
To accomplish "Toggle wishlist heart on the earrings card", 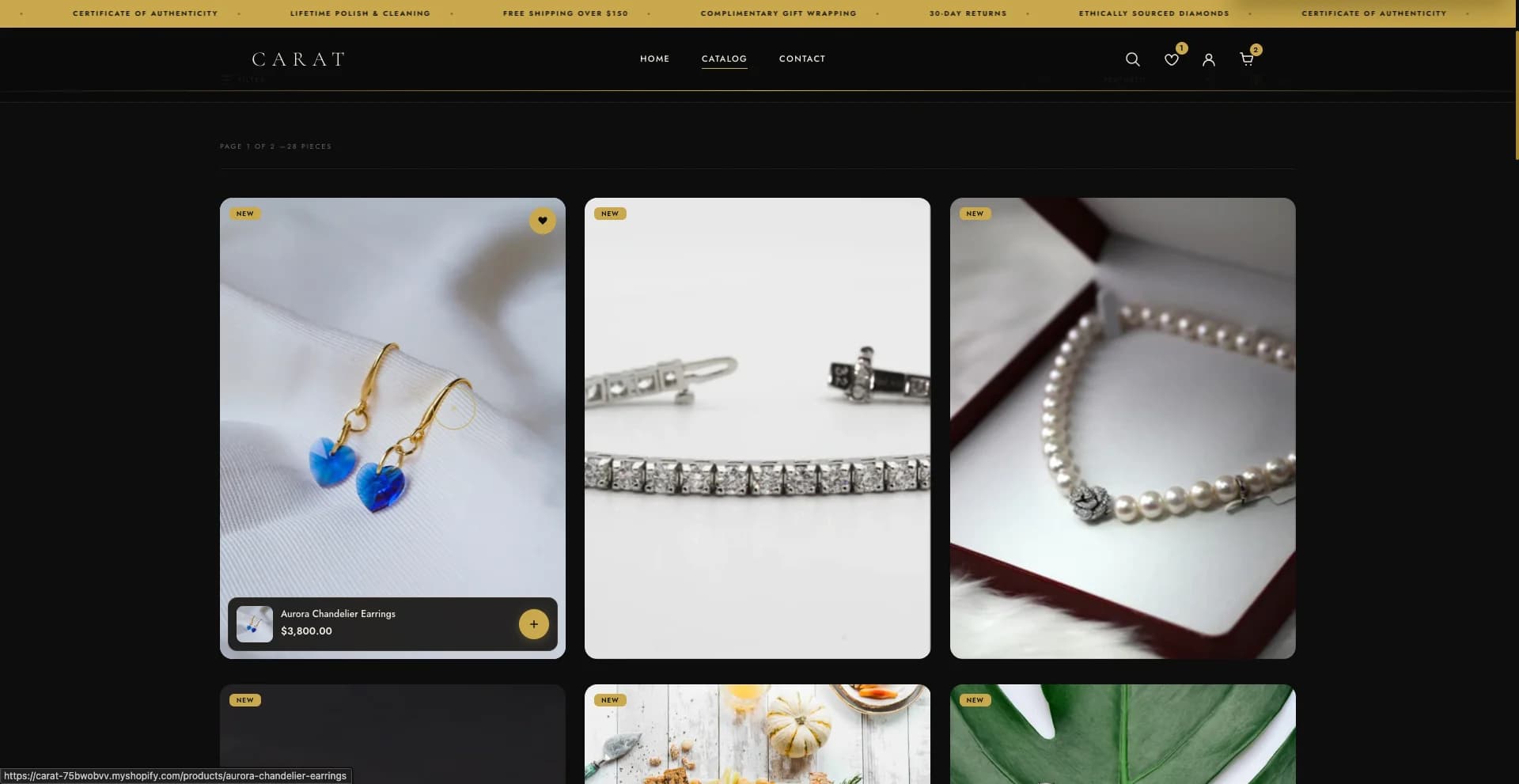I will point(543,221).
